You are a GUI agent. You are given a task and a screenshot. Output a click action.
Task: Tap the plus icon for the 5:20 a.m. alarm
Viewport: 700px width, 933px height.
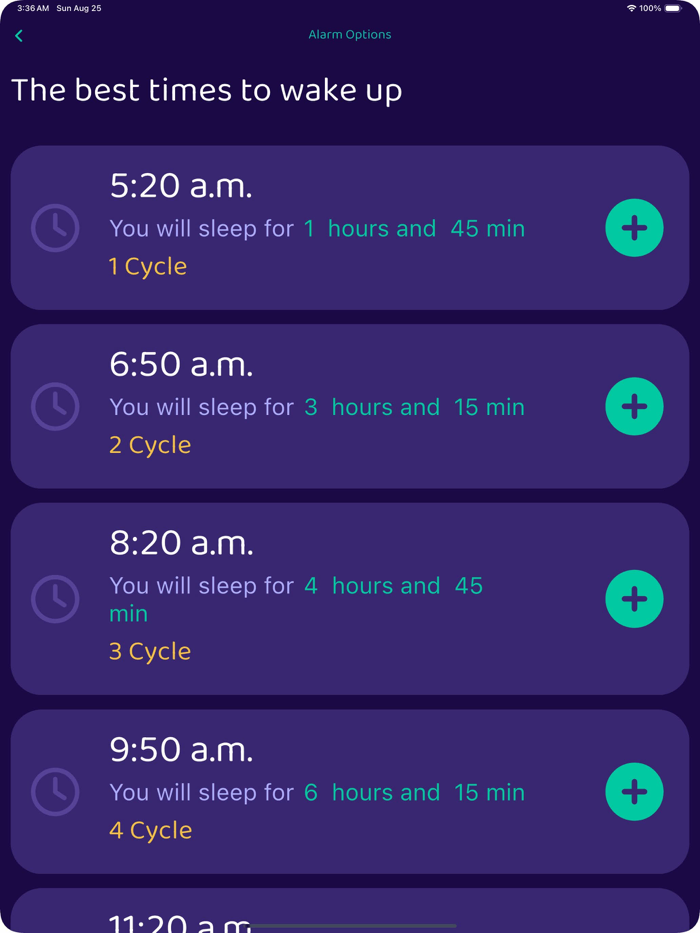pos(634,228)
